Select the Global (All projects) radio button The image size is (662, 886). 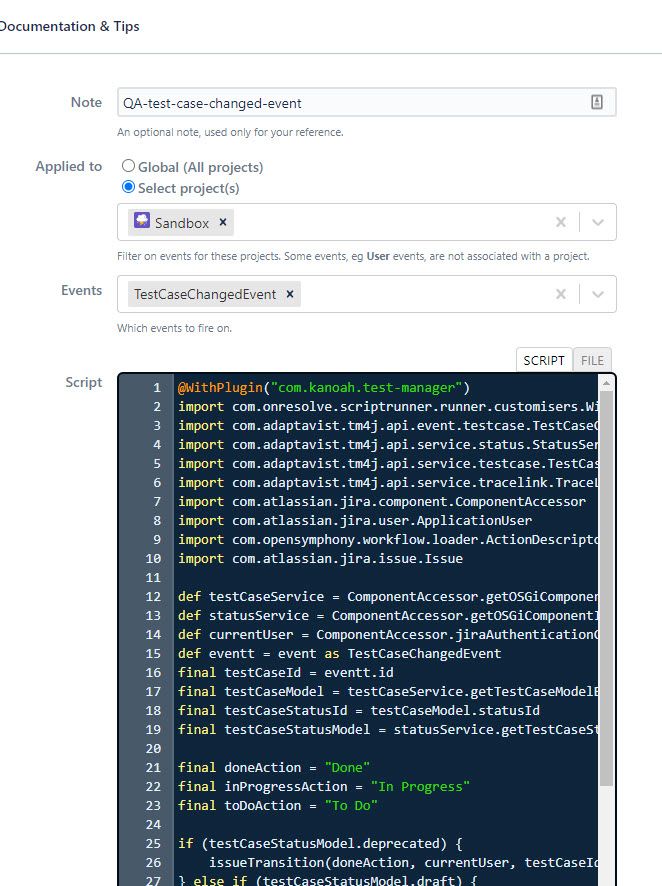pyautogui.click(x=128, y=166)
